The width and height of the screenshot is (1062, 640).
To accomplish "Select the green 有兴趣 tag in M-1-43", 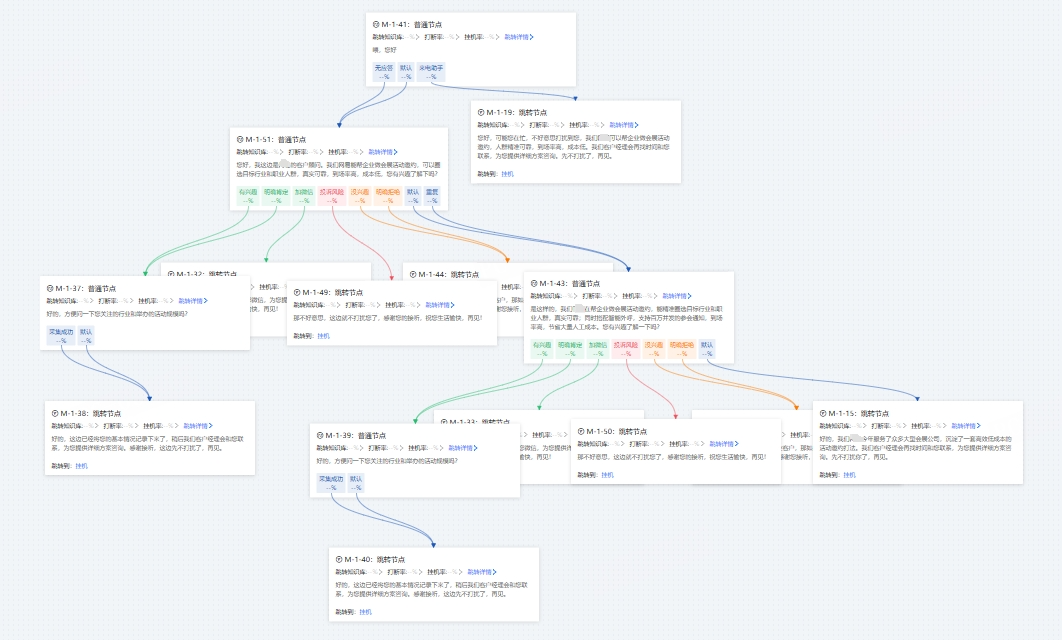I will (542, 349).
